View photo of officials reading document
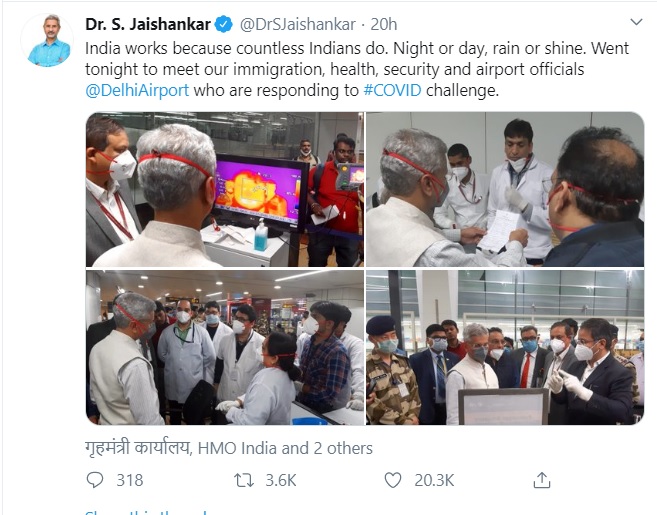This screenshot has height=515, width=657. (x=505, y=189)
